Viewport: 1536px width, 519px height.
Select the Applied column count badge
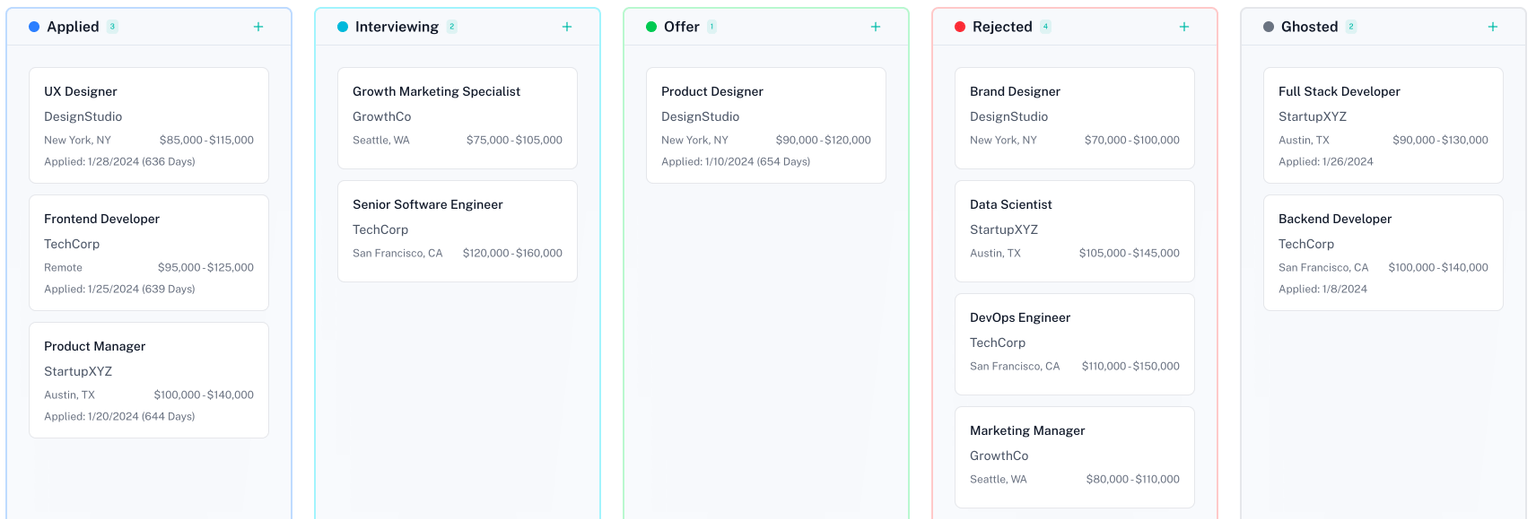coord(112,27)
